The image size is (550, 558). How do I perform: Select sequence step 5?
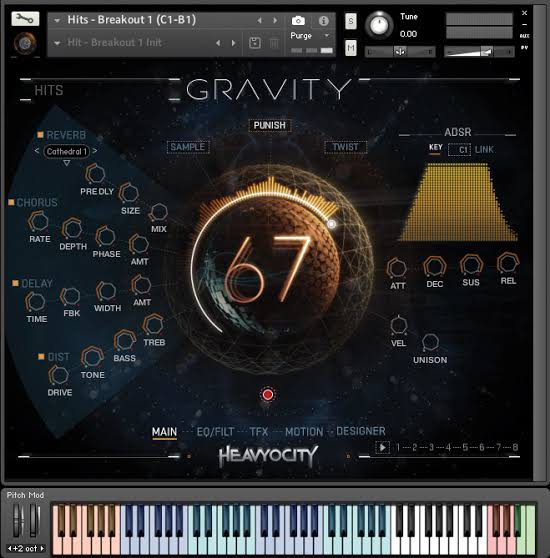[465, 447]
